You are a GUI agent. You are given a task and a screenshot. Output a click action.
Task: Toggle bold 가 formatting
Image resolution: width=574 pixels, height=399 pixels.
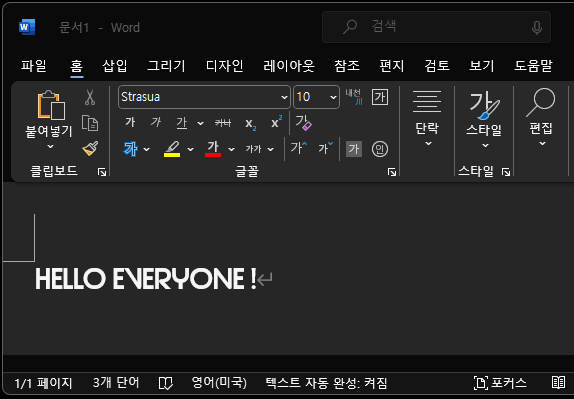pos(130,122)
